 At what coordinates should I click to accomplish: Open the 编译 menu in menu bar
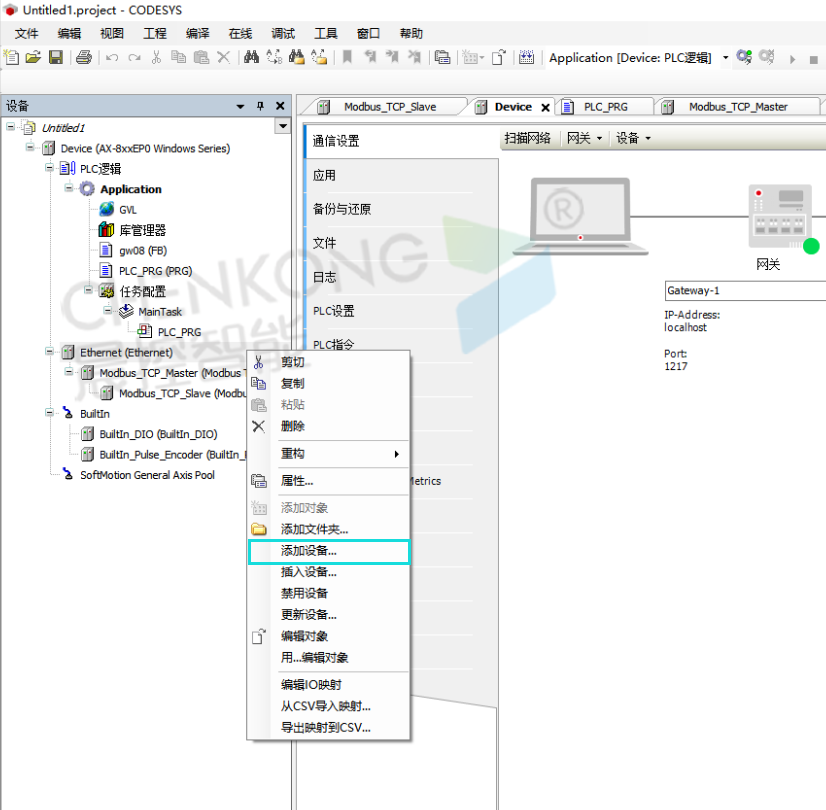point(197,33)
